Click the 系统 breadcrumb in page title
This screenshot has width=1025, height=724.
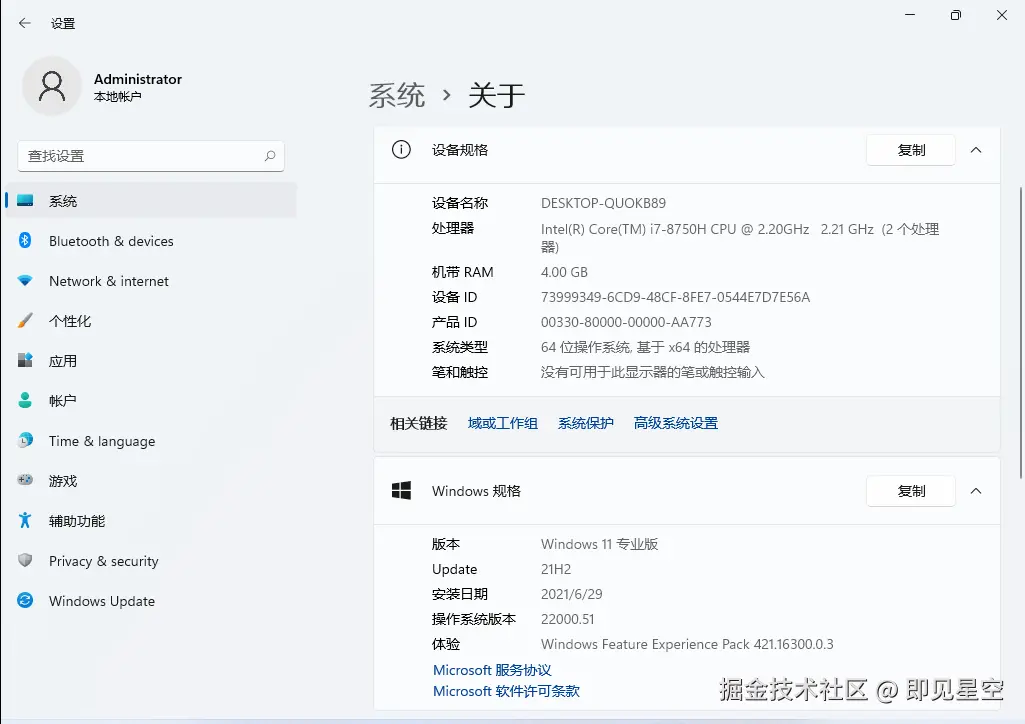pyautogui.click(x=397, y=95)
